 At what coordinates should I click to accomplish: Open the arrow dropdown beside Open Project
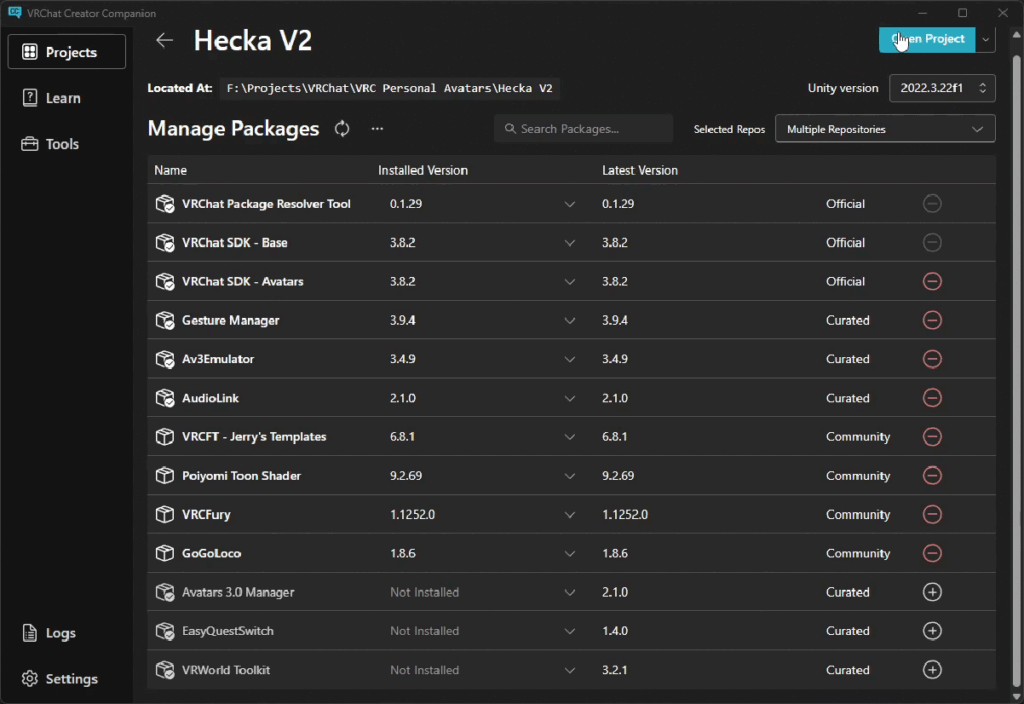(x=986, y=39)
